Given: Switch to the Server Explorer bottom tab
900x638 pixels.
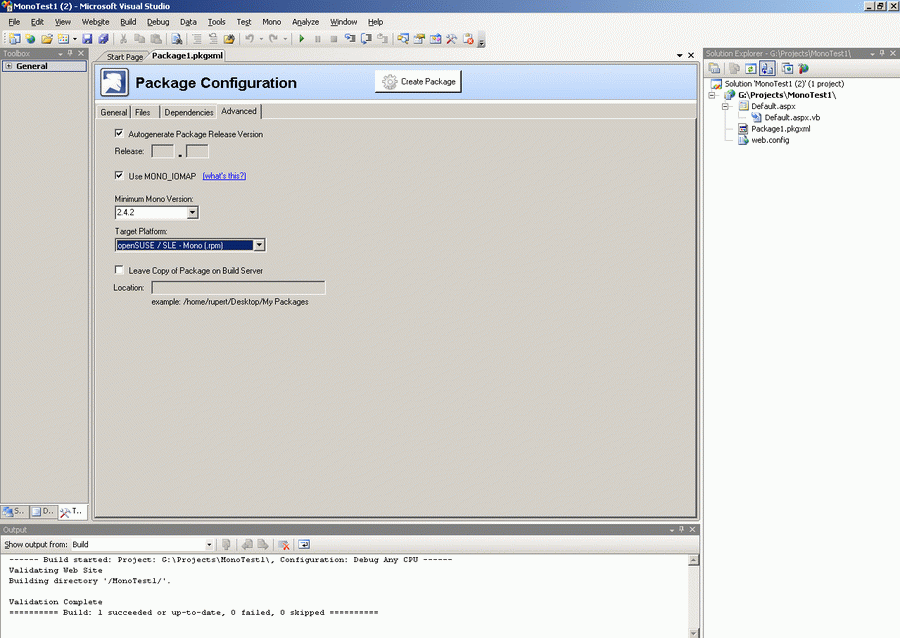Looking at the screenshot, I should 14,511.
